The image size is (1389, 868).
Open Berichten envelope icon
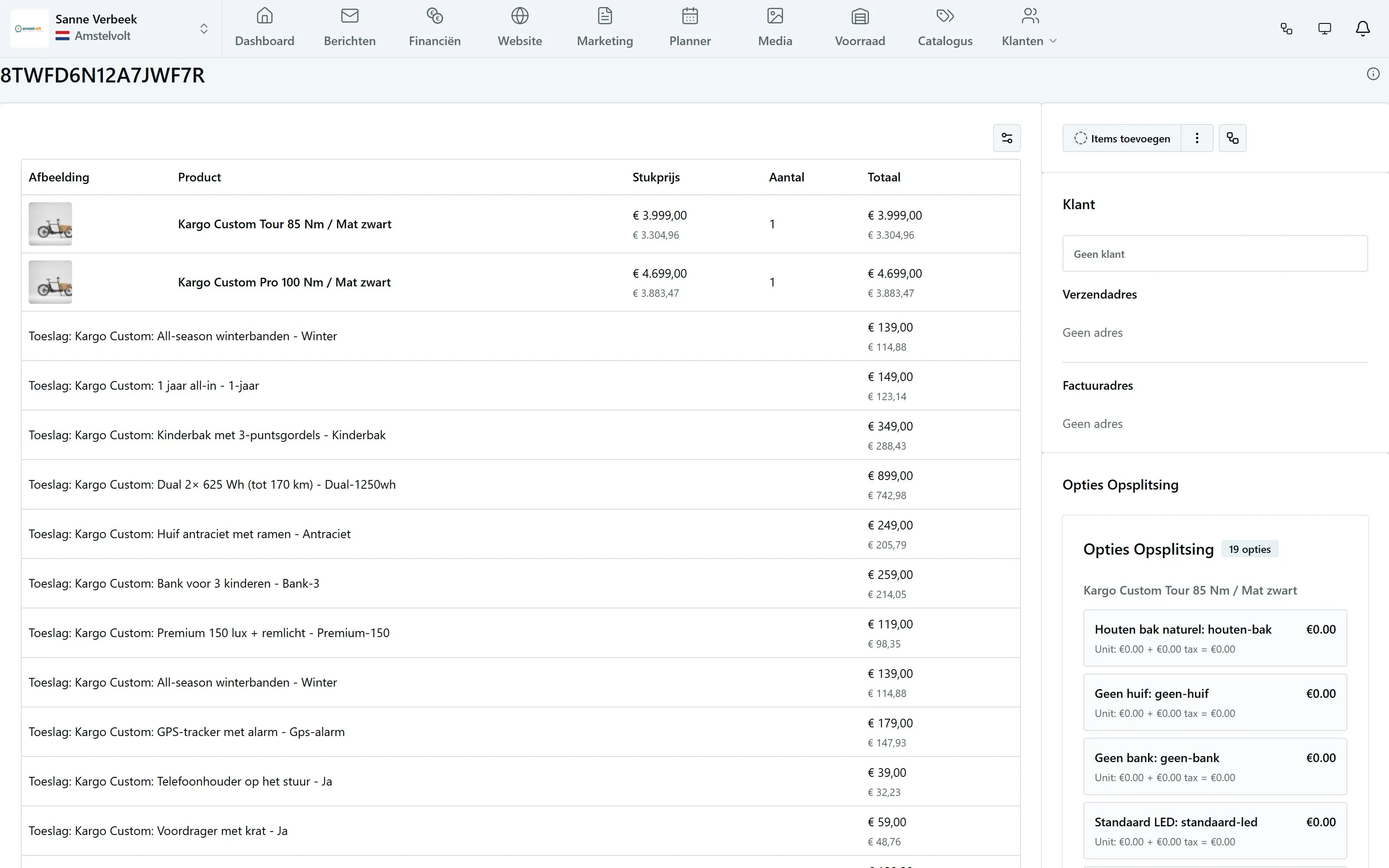[x=349, y=16]
